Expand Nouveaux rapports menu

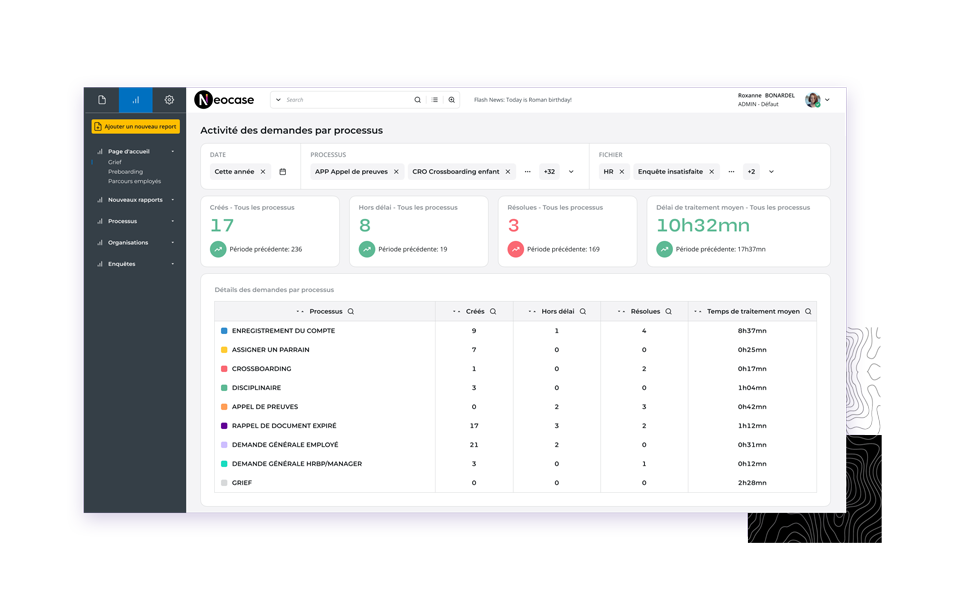[x=135, y=200]
